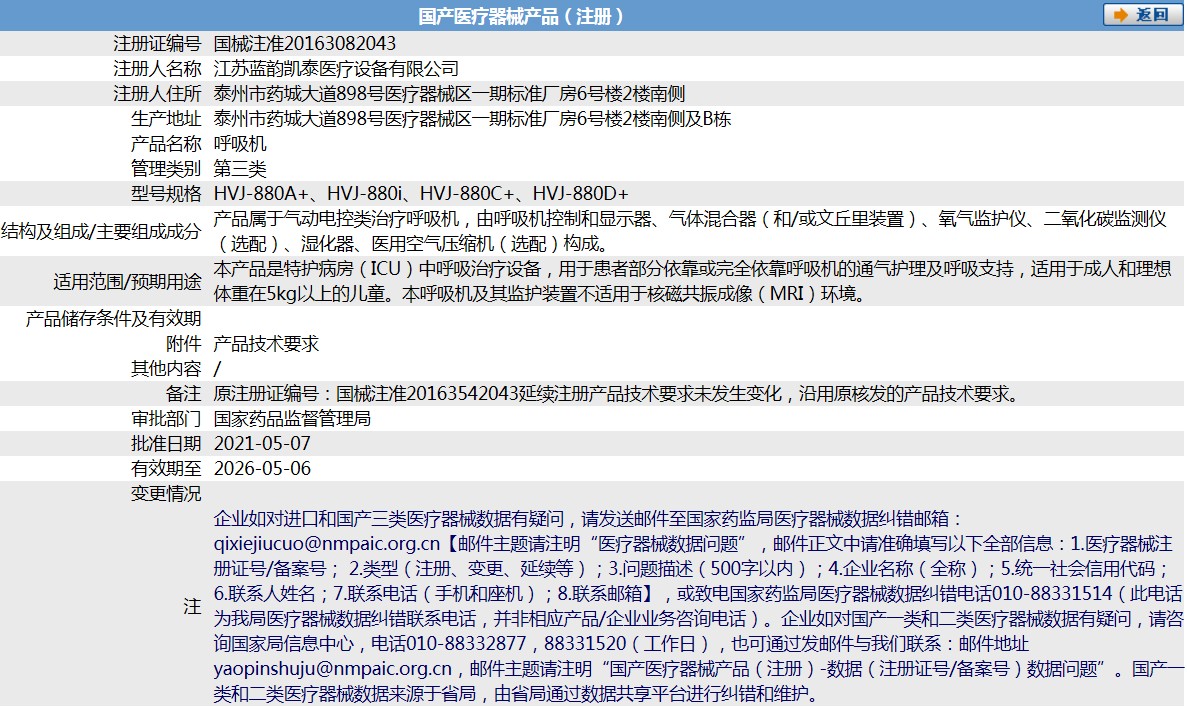This screenshot has width=1187, height=708.
Task: Click email qixiejiucuo@nmpaic.org.cn in the note
Action: 327,544
